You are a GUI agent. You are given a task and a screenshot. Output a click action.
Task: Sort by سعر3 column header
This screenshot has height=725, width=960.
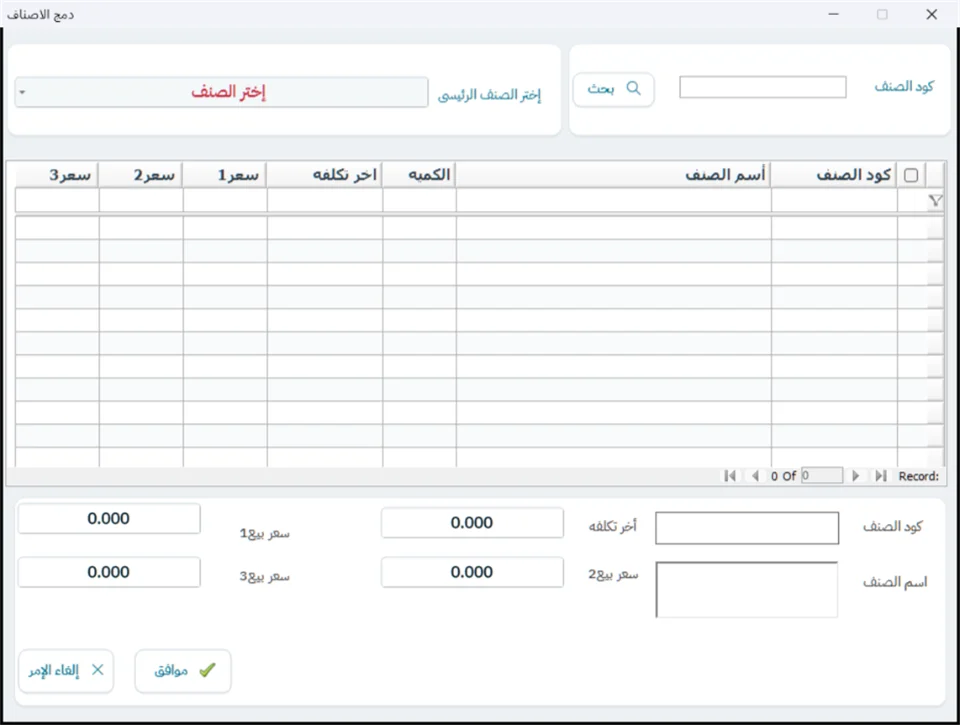pyautogui.click(x=57, y=175)
